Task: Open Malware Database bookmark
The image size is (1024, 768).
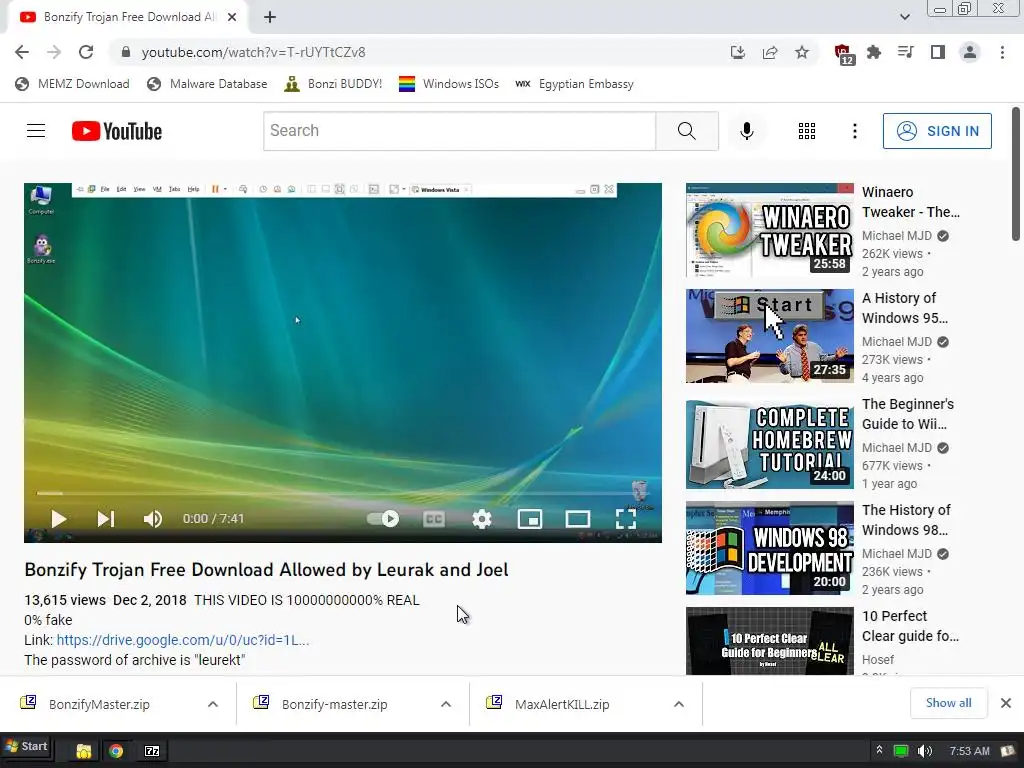Action: coord(207,84)
